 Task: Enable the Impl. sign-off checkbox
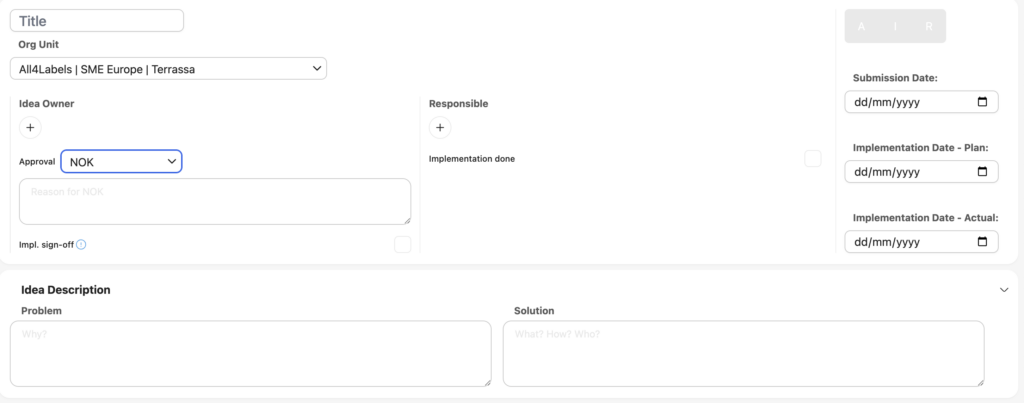(x=402, y=244)
